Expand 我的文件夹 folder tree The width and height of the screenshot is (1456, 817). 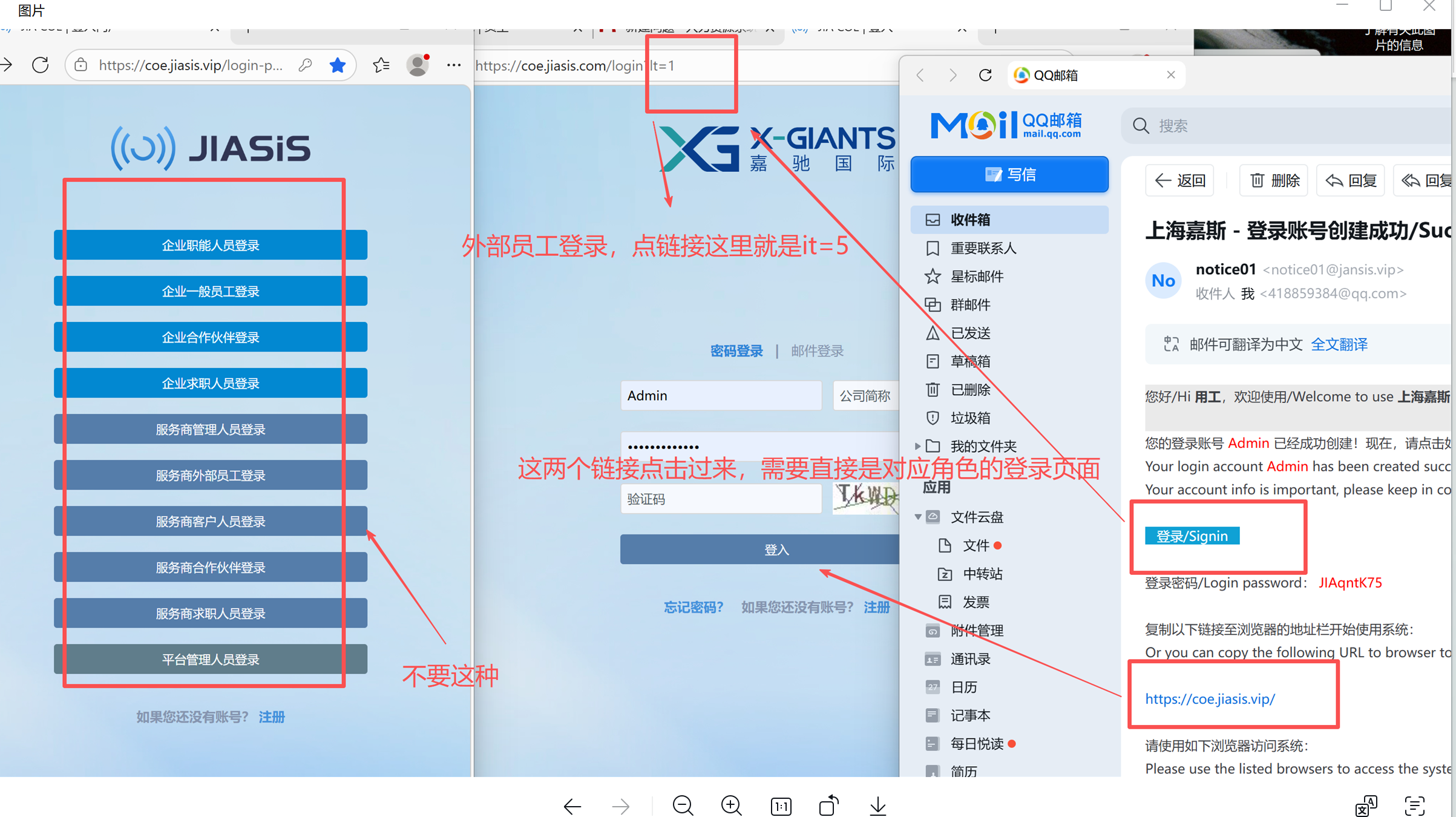[917, 446]
